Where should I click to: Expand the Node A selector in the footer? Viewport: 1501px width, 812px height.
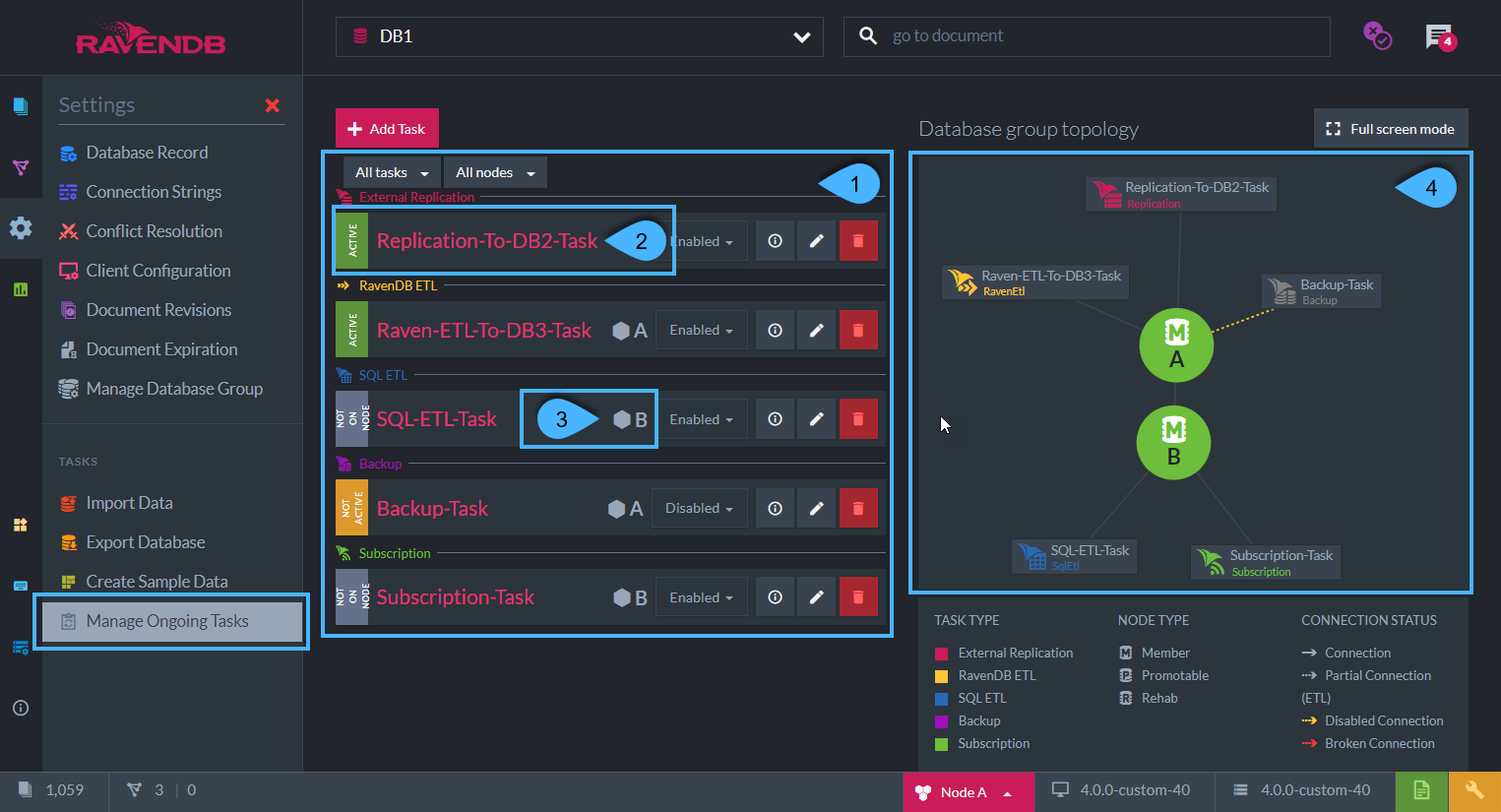[x=969, y=792]
